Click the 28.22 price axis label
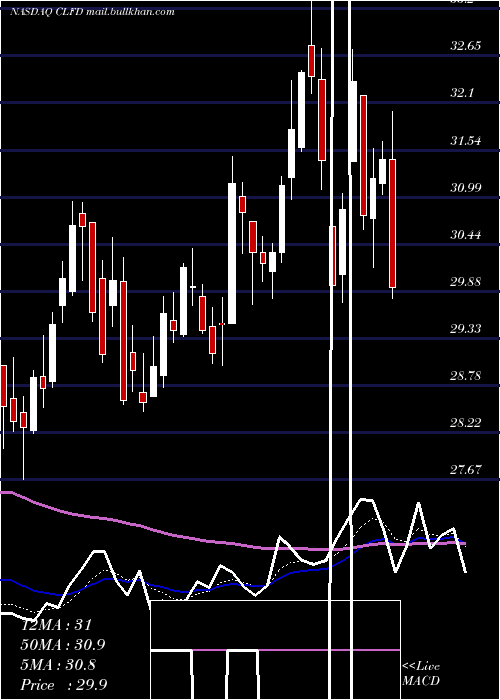Screen dimensions: 500x700 coord(466,422)
